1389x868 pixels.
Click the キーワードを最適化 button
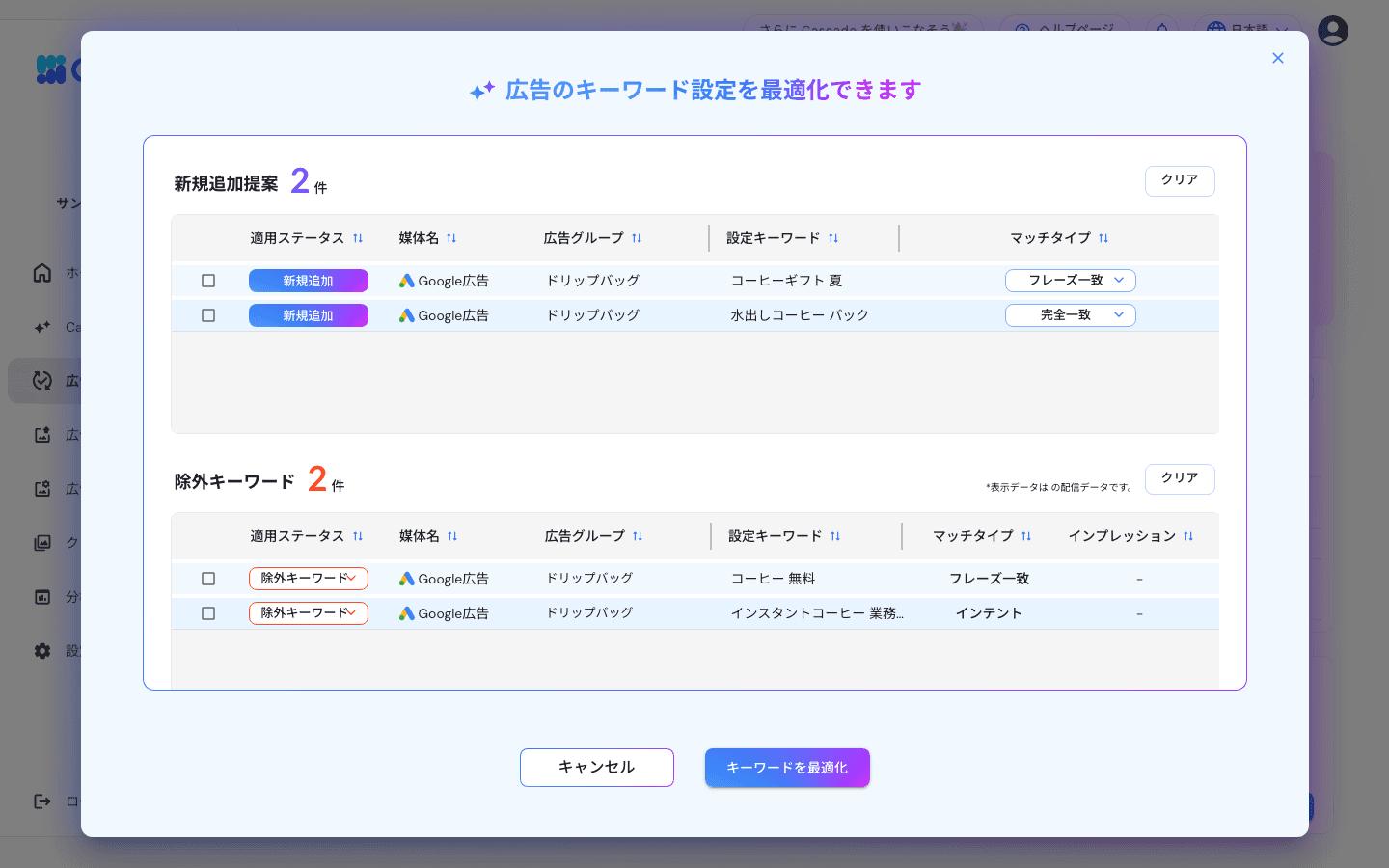[x=787, y=768]
